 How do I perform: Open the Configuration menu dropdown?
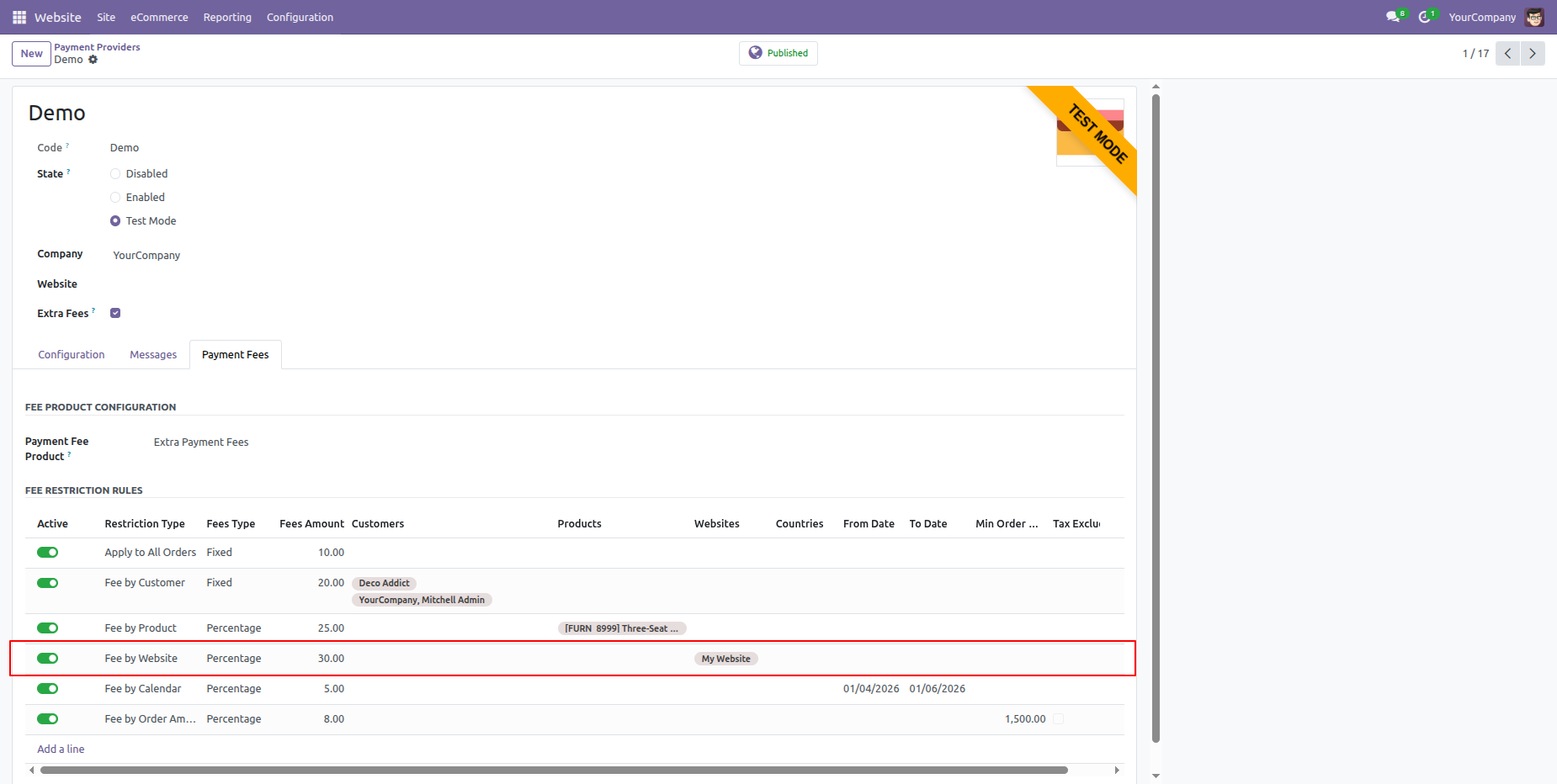point(300,17)
